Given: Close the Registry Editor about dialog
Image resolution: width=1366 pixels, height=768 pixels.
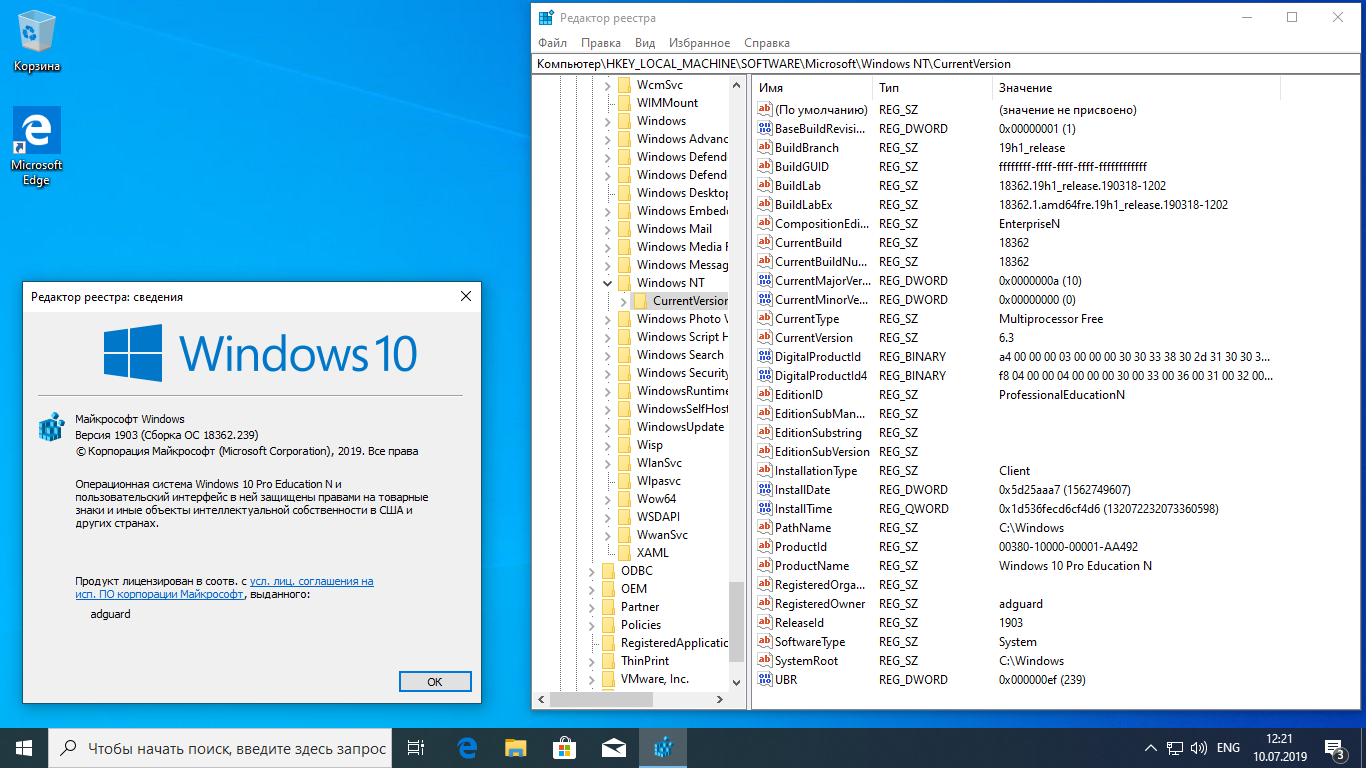Looking at the screenshot, I should coord(465,297).
